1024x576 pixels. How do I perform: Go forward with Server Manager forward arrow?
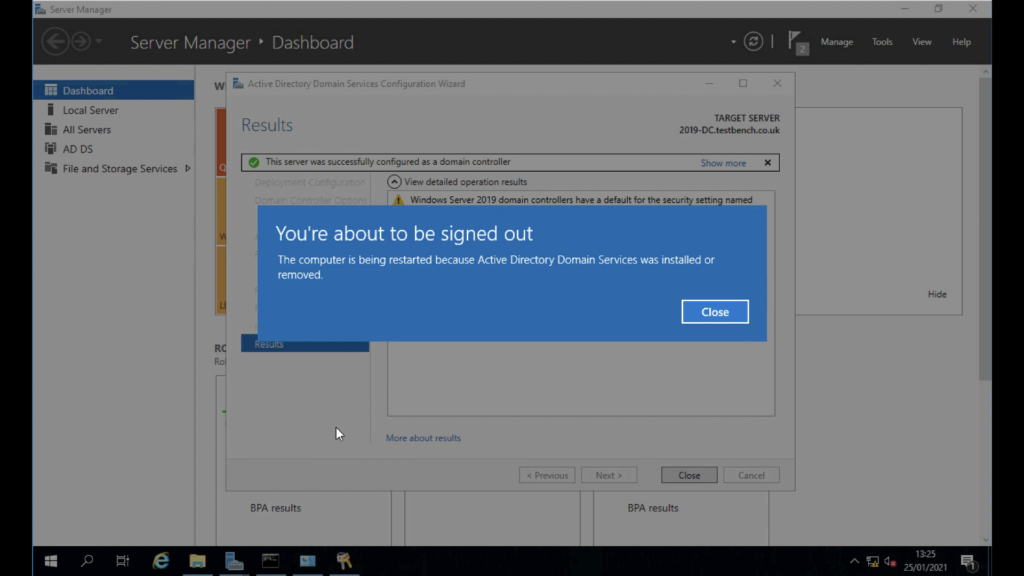[x=81, y=42]
